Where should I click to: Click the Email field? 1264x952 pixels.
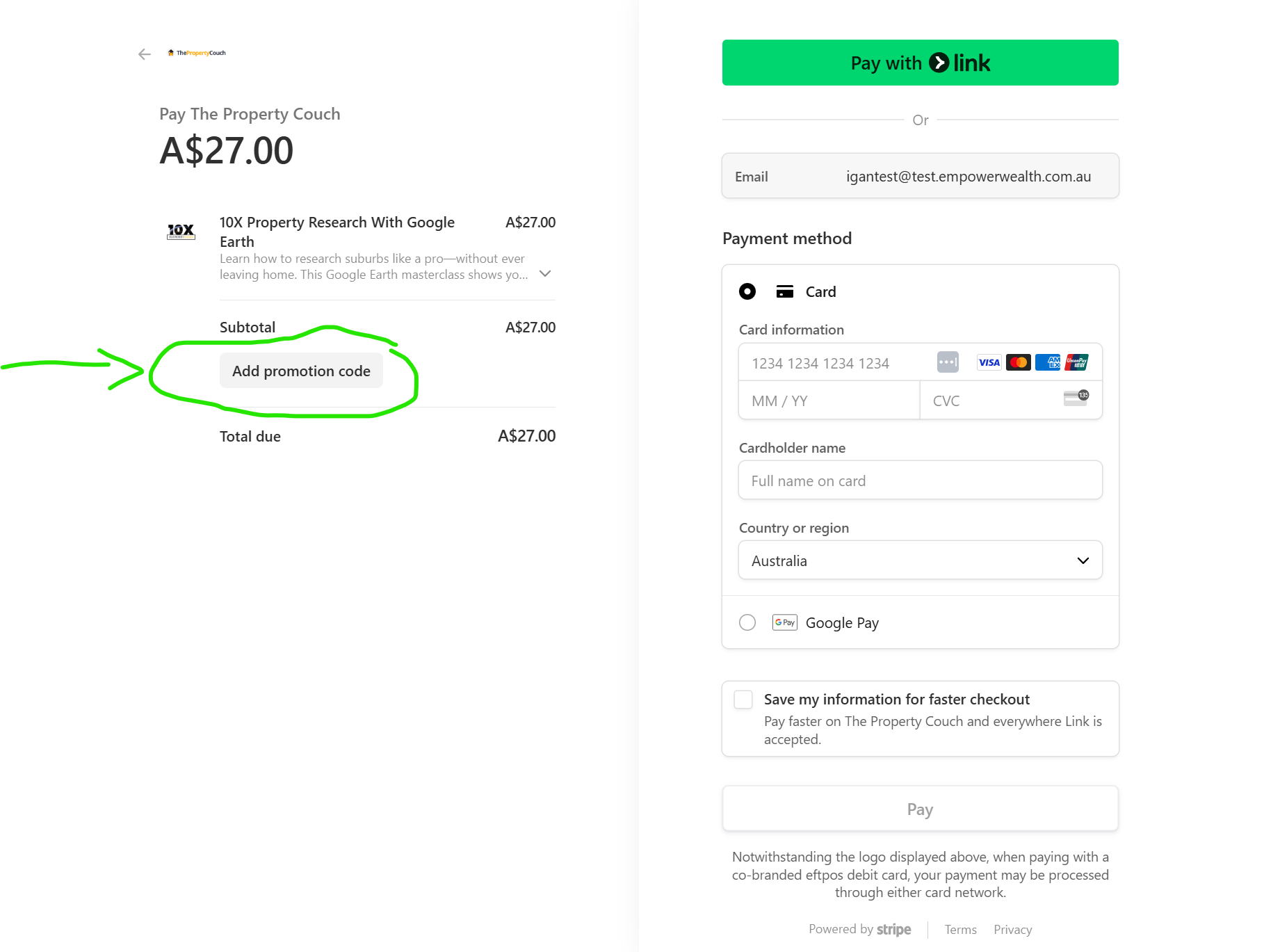(x=920, y=176)
